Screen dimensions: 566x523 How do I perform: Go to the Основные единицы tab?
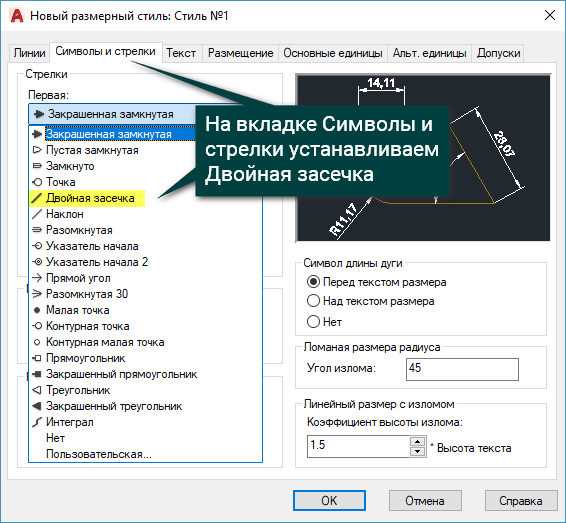[x=332, y=53]
